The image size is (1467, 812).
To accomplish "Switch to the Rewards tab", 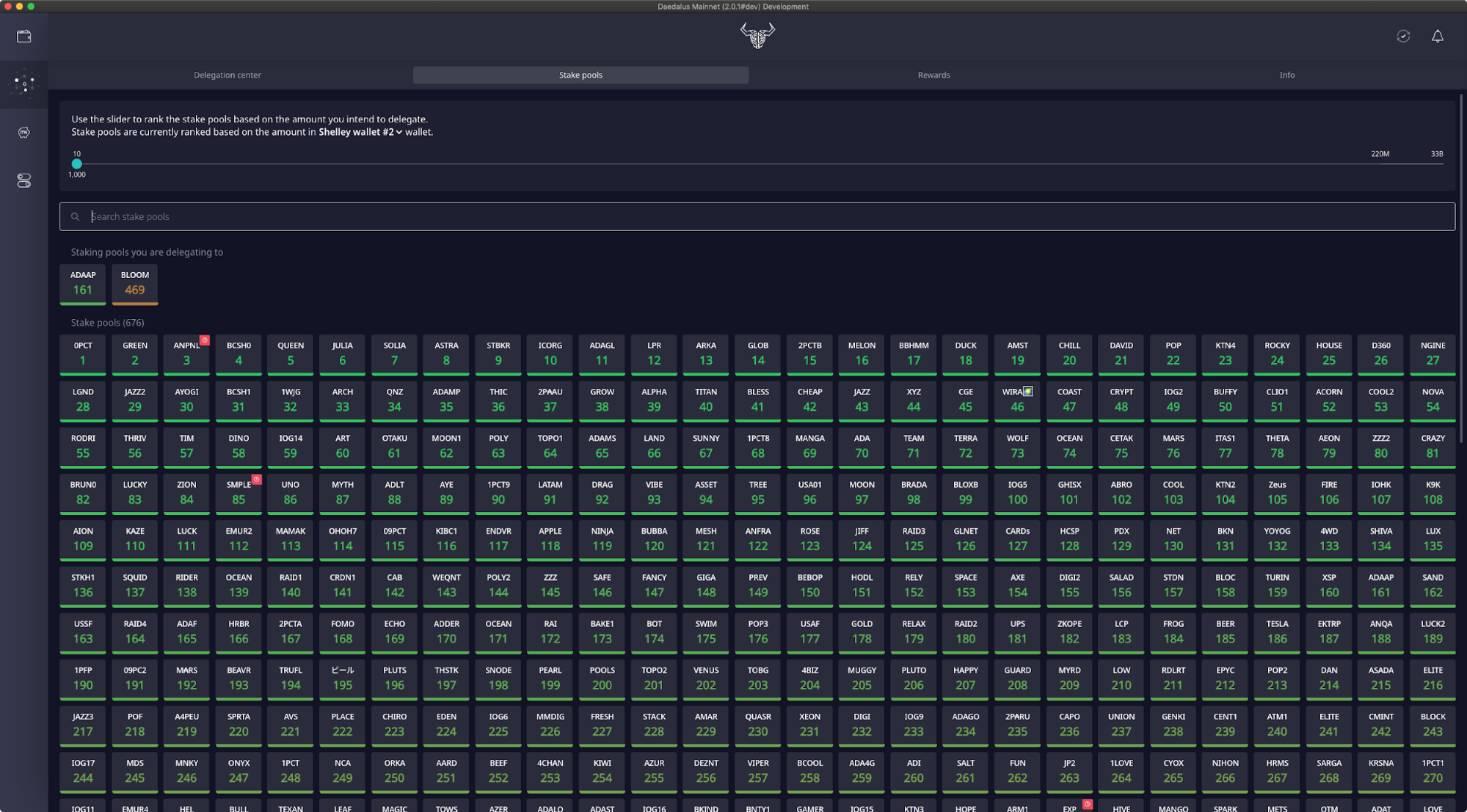I will click(x=933, y=75).
